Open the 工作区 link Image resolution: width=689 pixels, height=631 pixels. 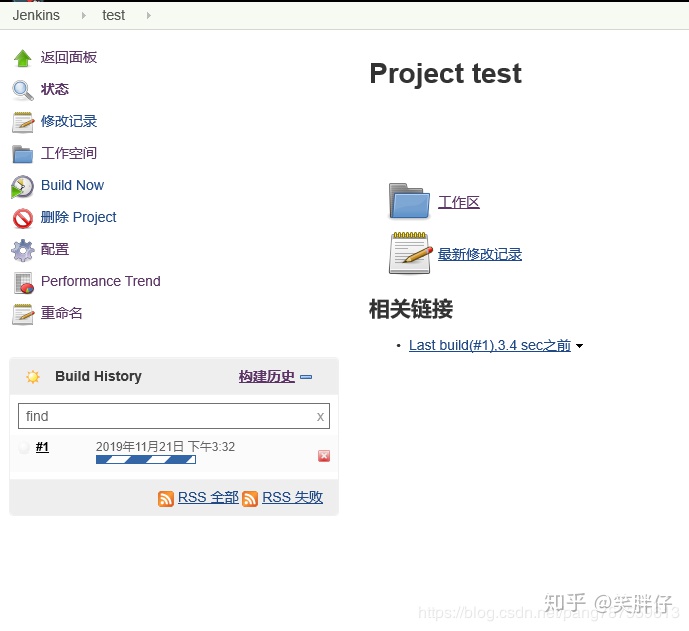[459, 202]
